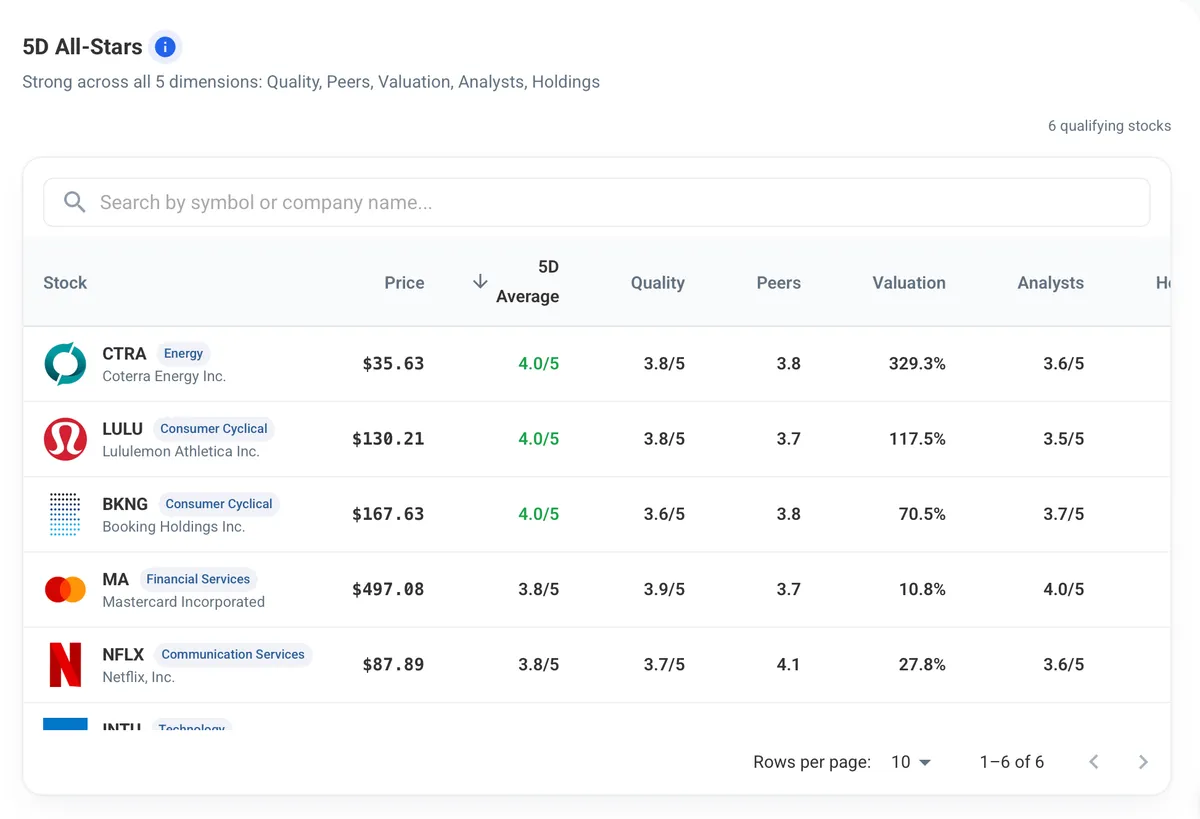Click the Booking Holdings logo
The width and height of the screenshot is (1200, 819).
[65, 514]
